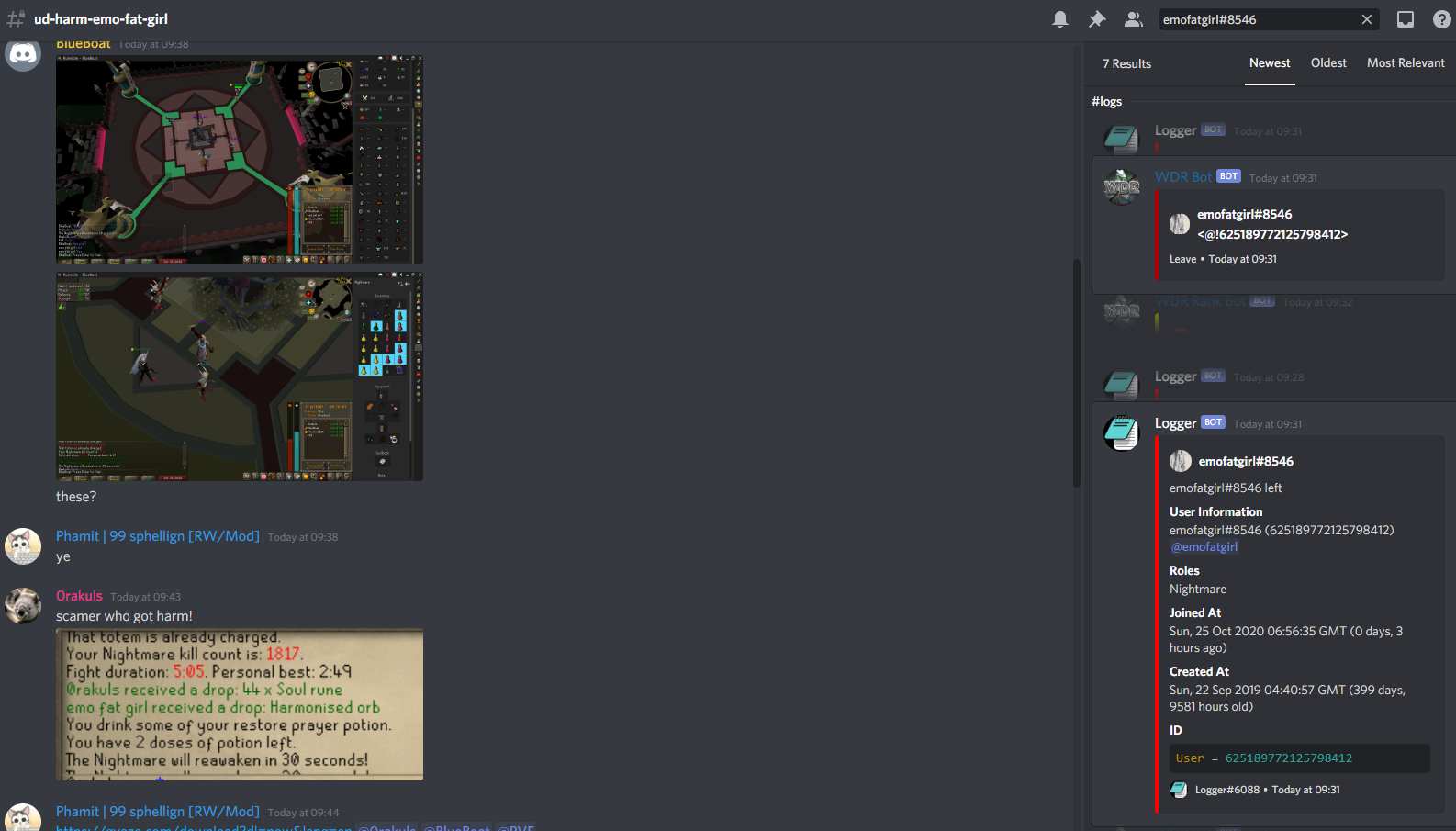The image size is (1456, 831).
Task: Click Logger bot name at 09:31 detailed result
Action: [1175, 423]
